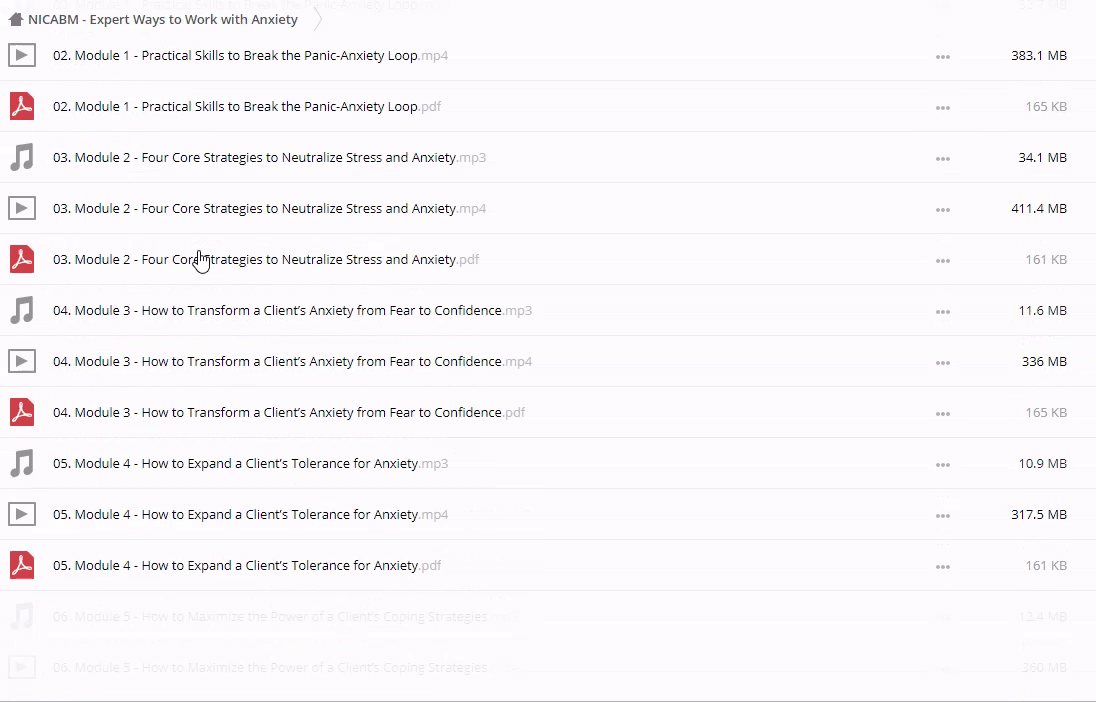
Task: Select the 383.1 MB Module 1 row size
Action: pos(1038,56)
